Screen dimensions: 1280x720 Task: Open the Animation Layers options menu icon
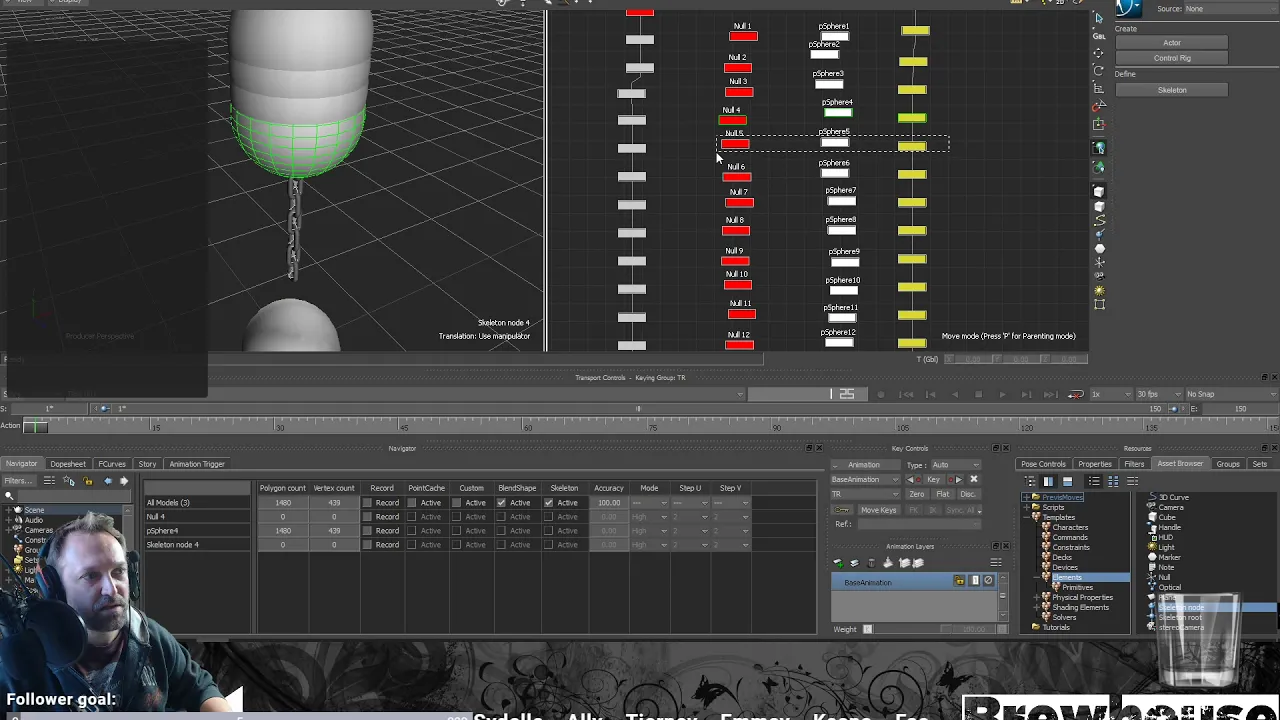tap(996, 563)
